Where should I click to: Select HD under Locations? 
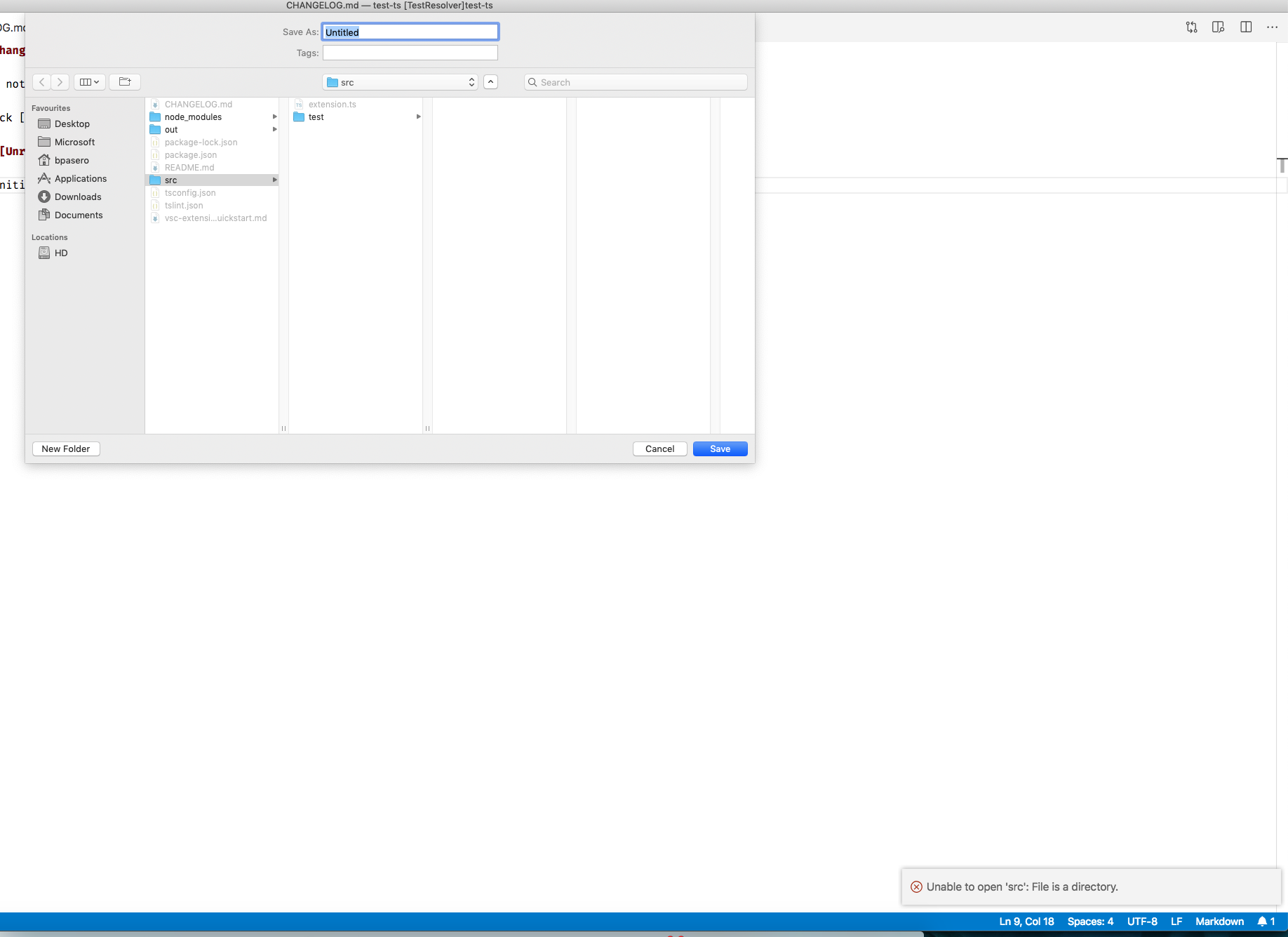[60, 253]
